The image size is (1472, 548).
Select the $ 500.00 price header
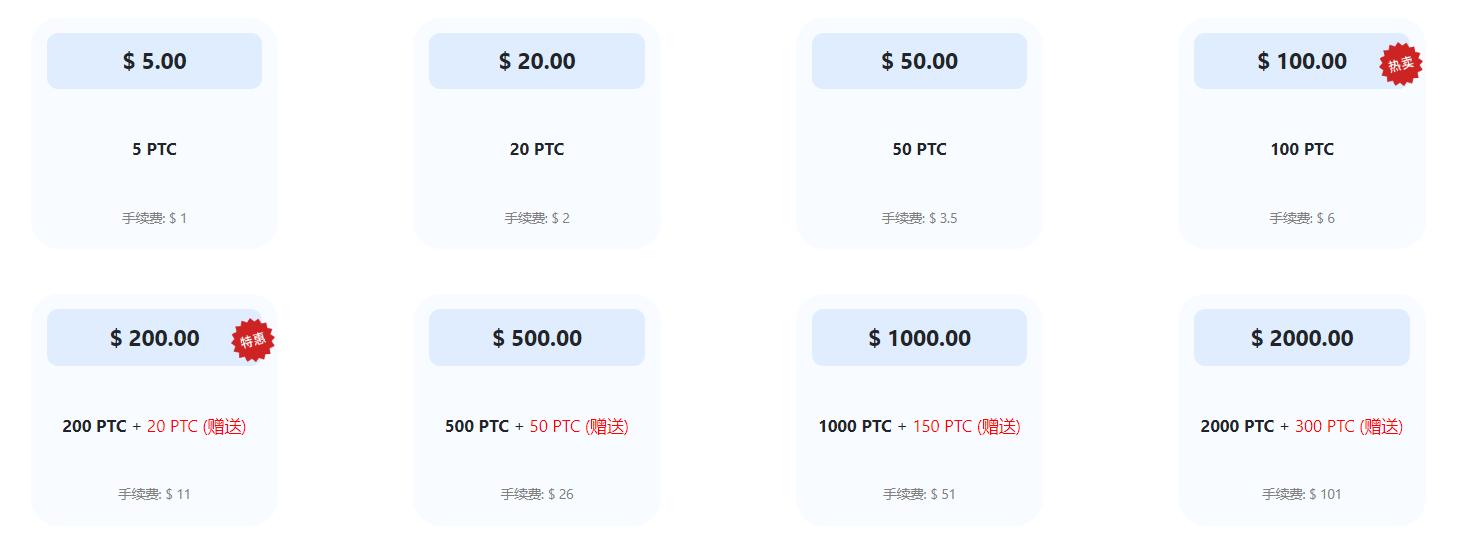[536, 338]
